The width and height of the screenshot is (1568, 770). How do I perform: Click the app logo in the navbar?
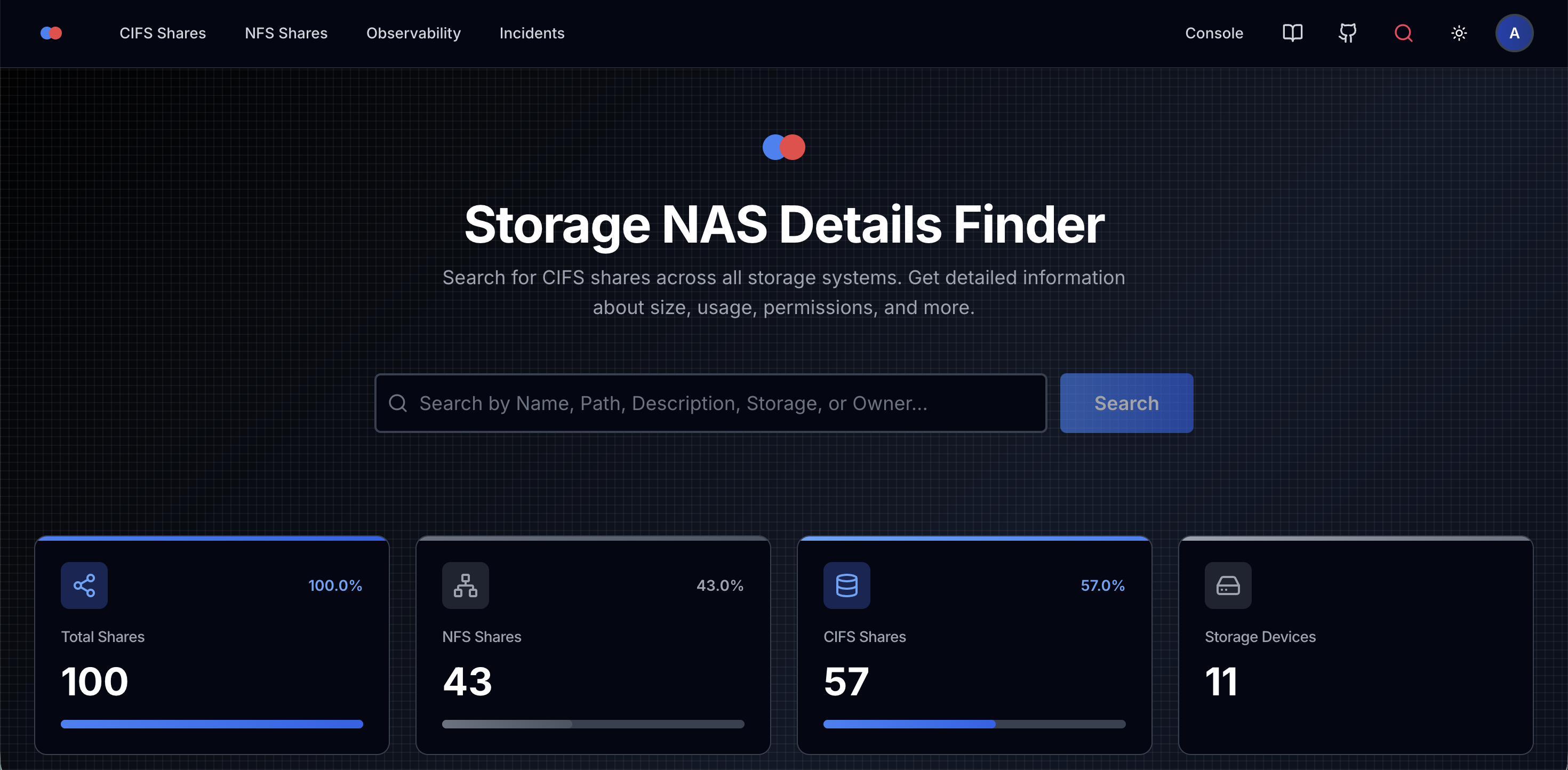[x=51, y=33]
